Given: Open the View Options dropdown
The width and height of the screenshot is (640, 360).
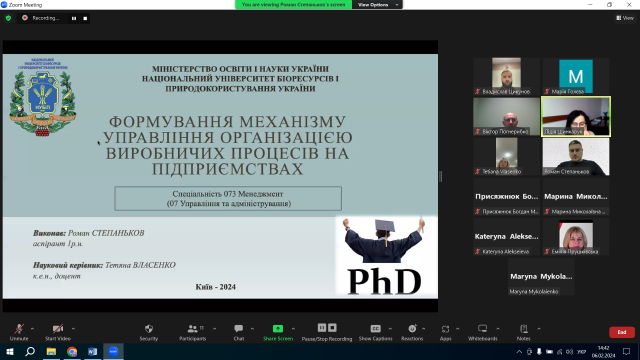Looking at the screenshot, I should point(377,4).
